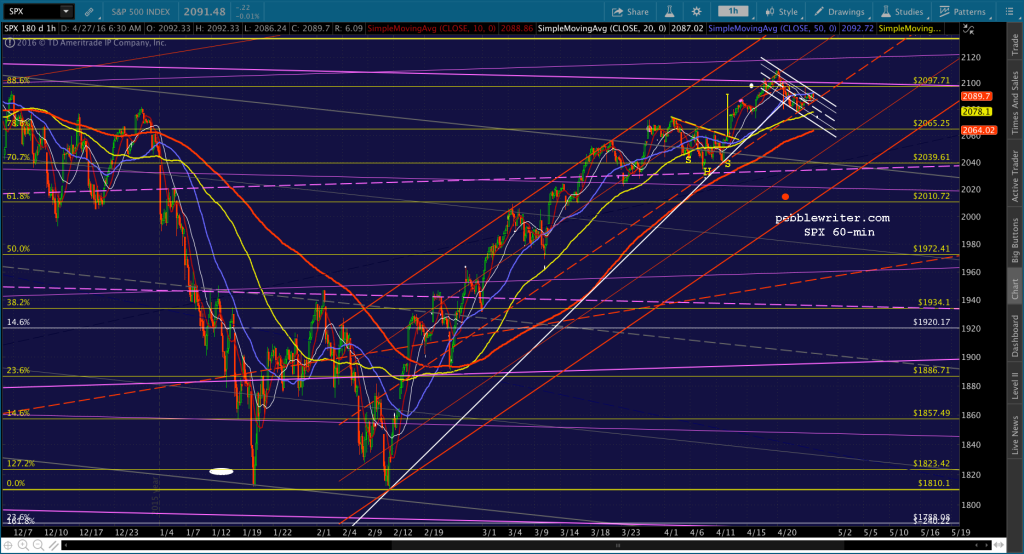
Task: Click the Share button
Action: click(630, 12)
